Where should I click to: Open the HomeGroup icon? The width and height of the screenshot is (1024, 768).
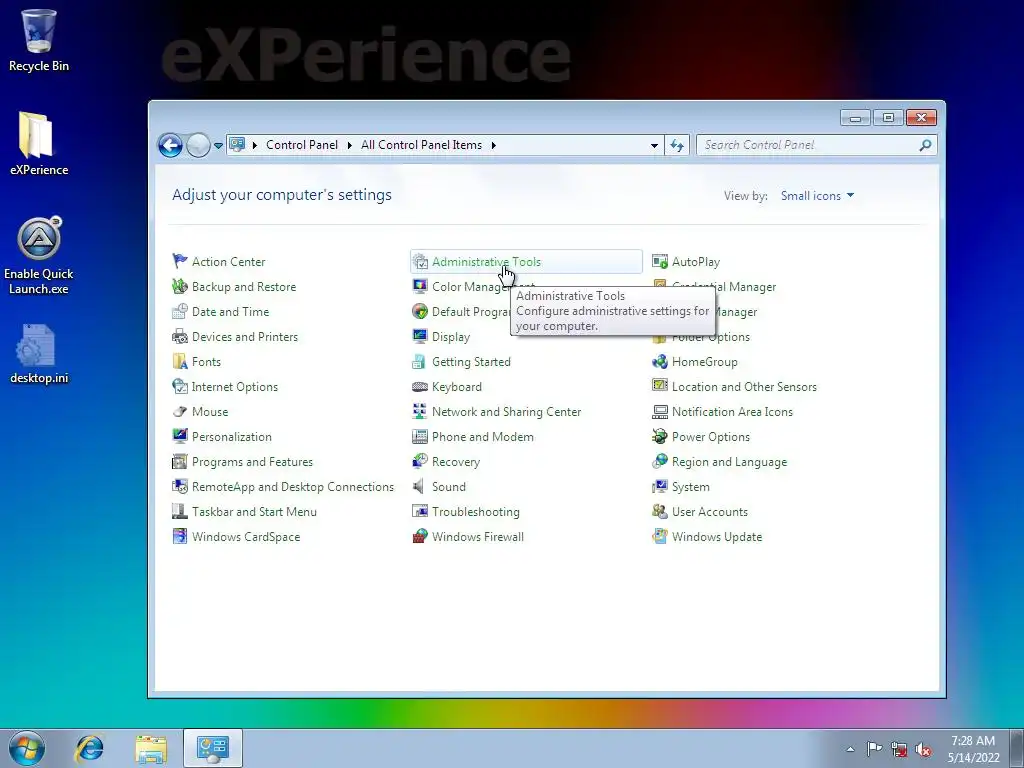pyautogui.click(x=660, y=361)
